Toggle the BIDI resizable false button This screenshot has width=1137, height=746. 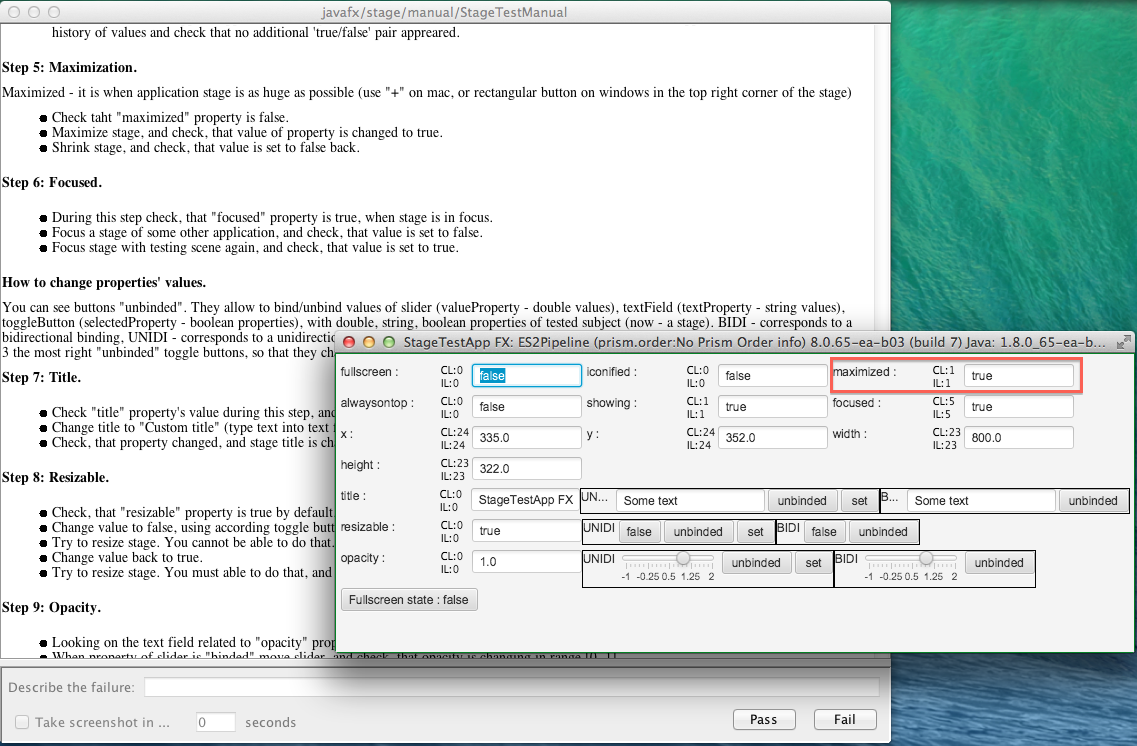pos(824,532)
